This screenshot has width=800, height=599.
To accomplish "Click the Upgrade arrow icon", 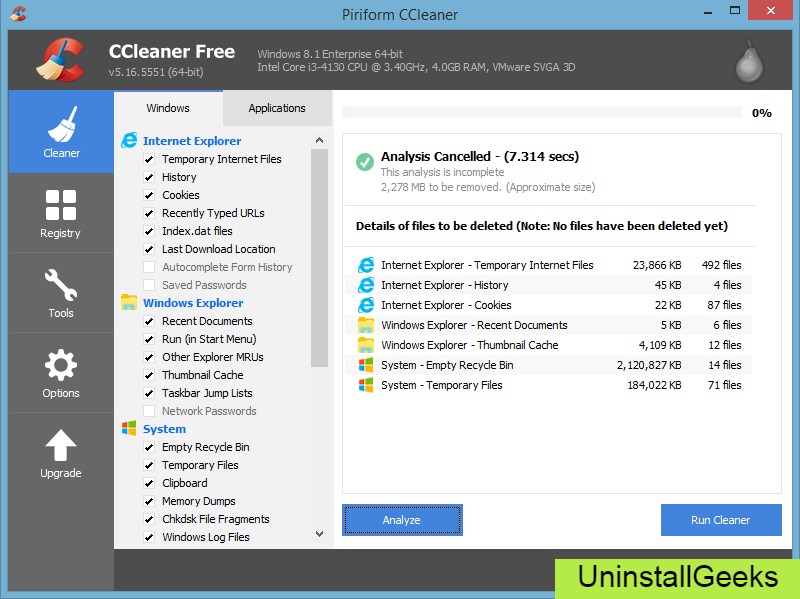I will point(61,445).
